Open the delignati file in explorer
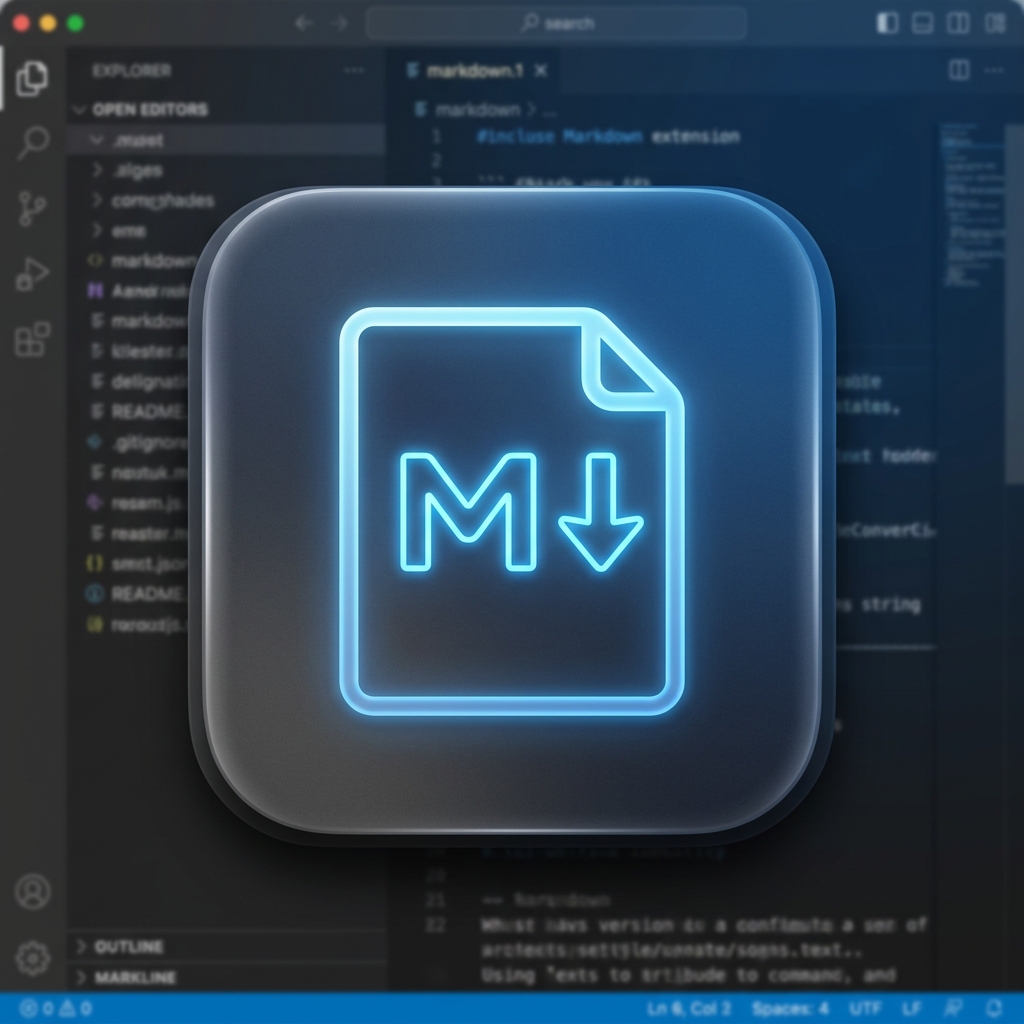The height and width of the screenshot is (1024, 1024). pyautogui.click(x=139, y=381)
